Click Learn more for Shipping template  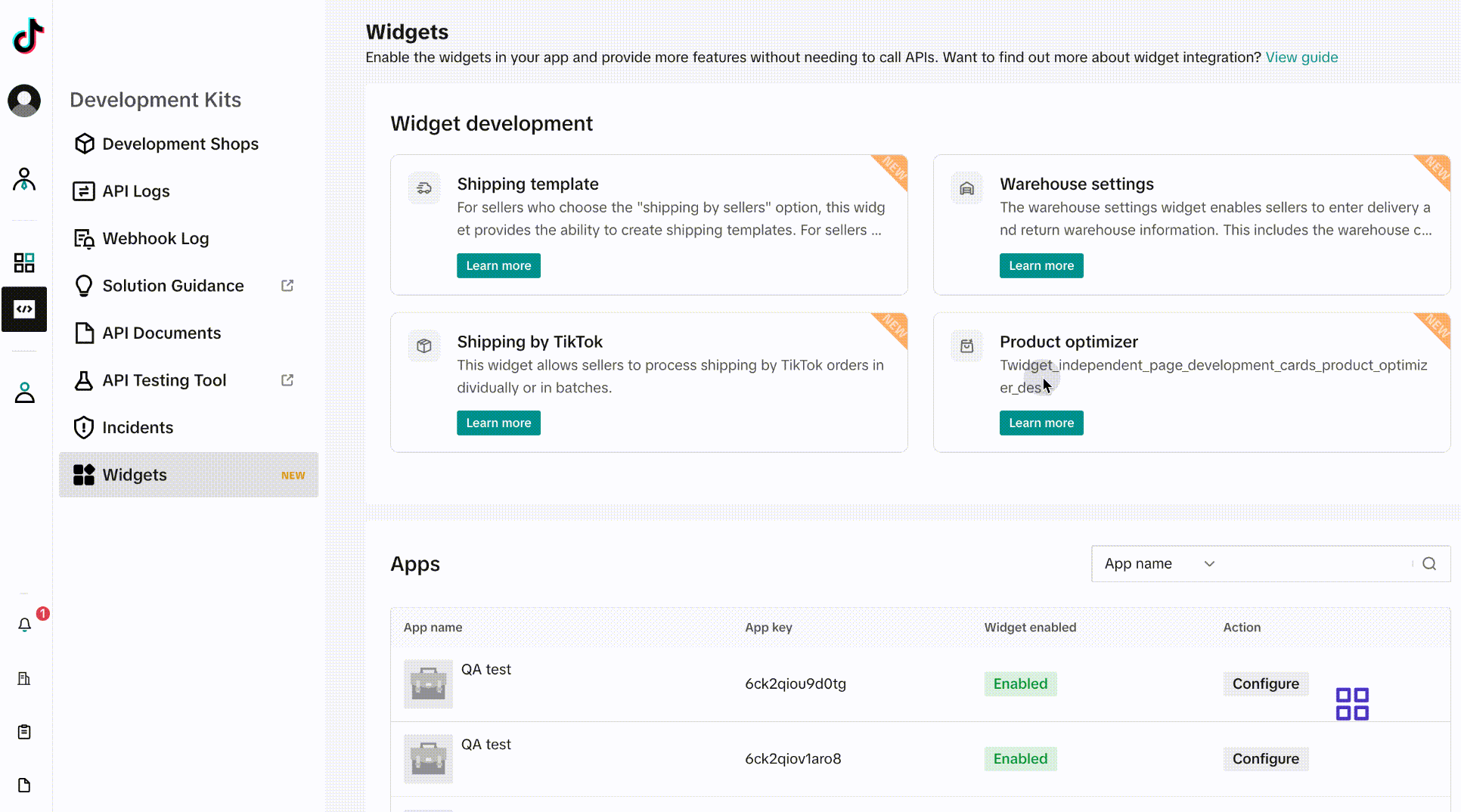click(x=498, y=265)
